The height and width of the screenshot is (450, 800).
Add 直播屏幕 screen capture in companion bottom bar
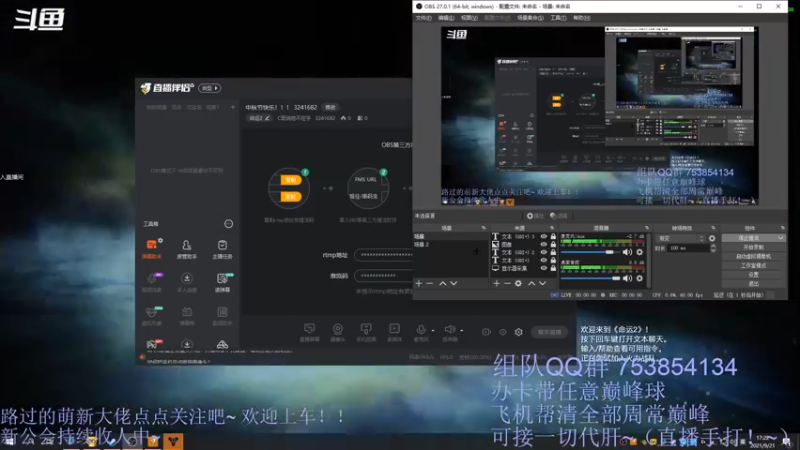tap(309, 332)
